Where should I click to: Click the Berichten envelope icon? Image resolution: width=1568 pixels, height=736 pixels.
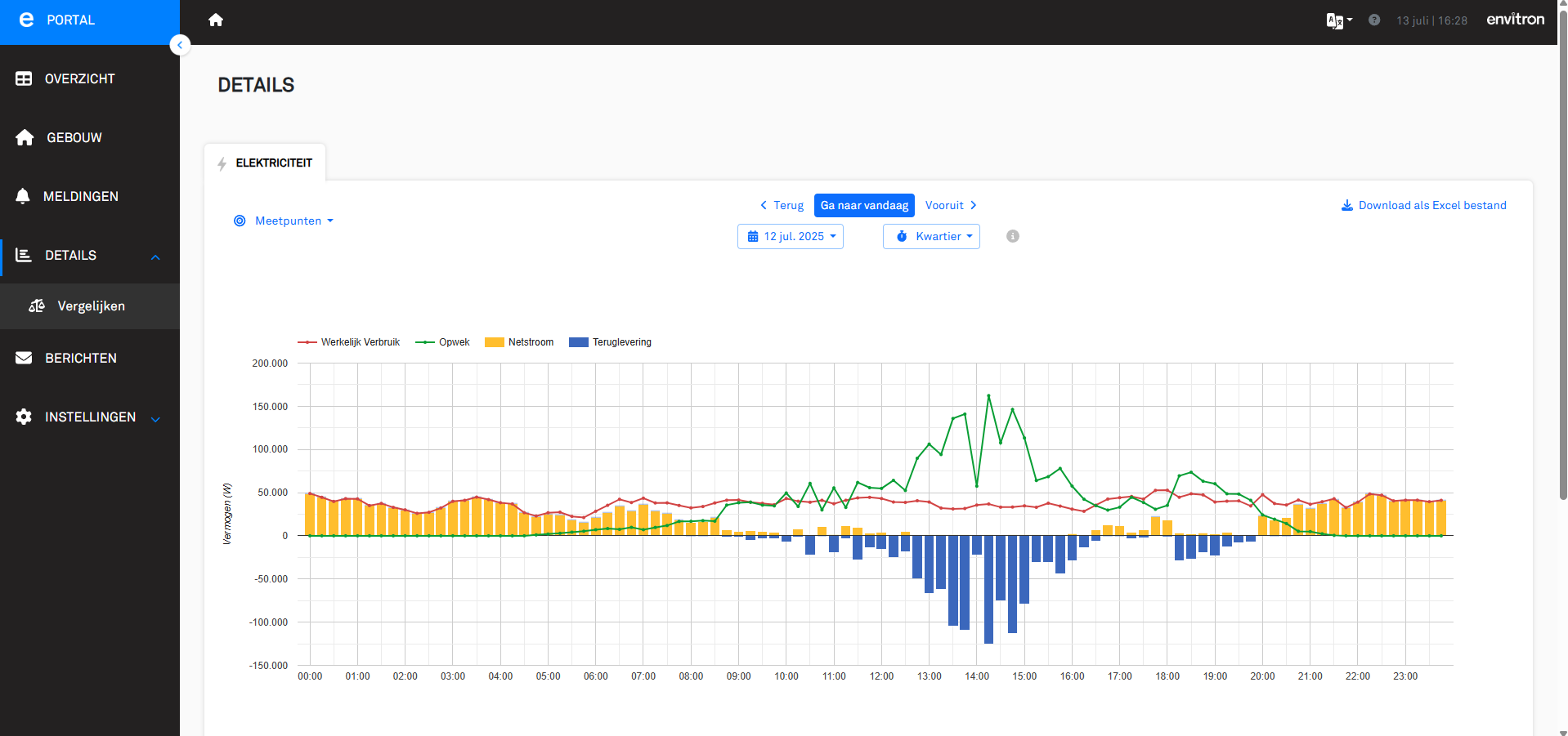pos(24,358)
